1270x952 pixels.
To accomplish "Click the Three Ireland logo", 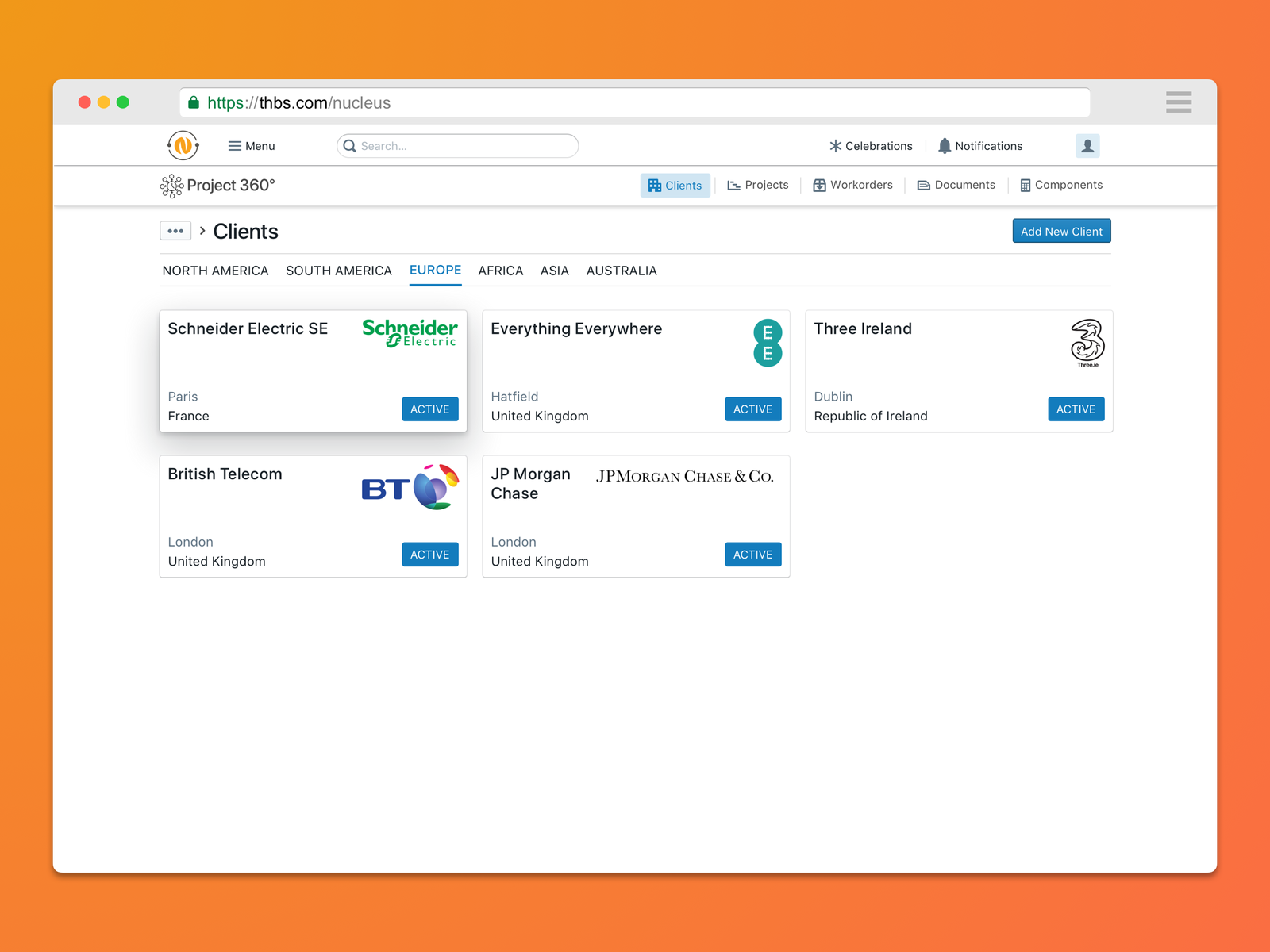I will [x=1087, y=343].
